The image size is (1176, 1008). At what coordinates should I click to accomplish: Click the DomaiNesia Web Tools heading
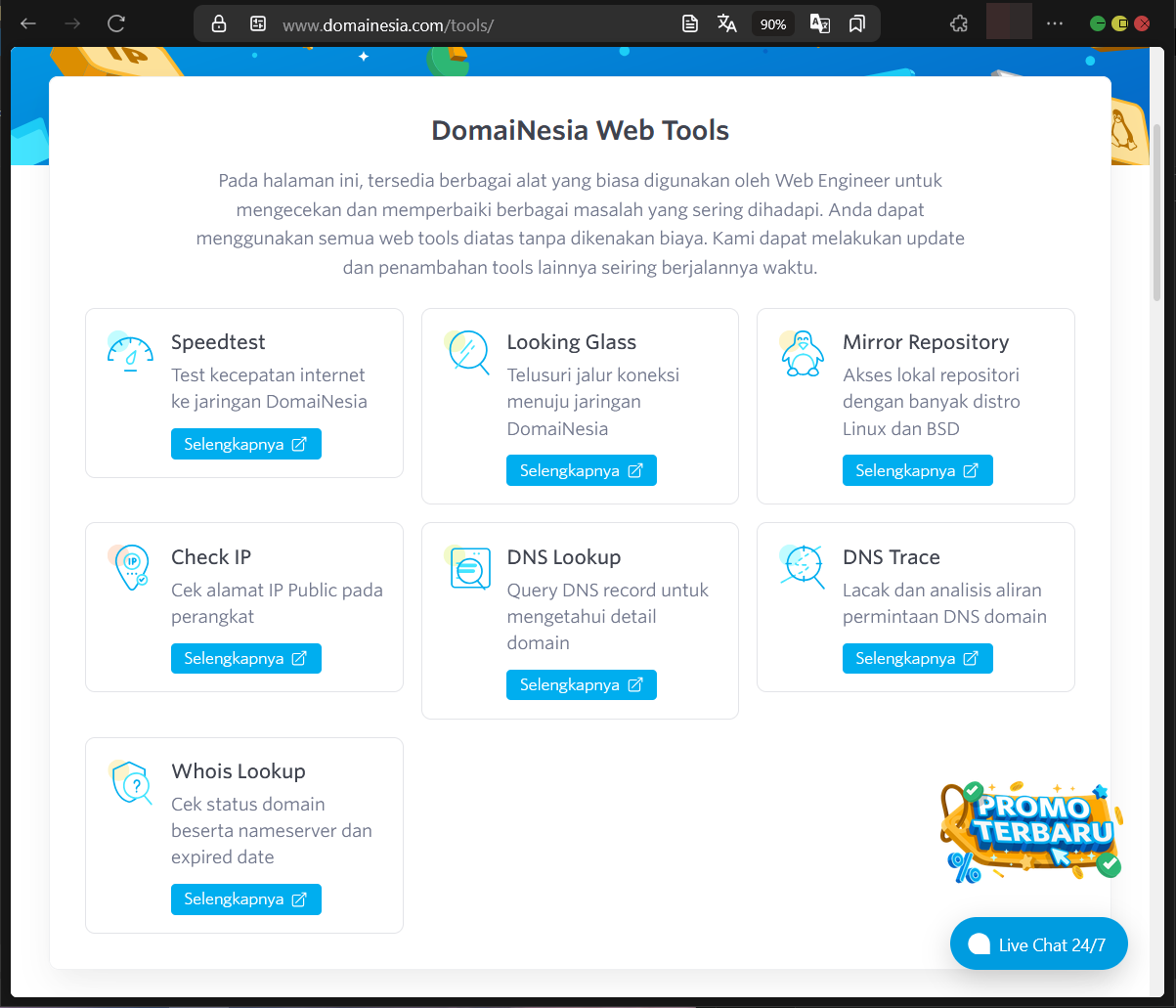(x=581, y=130)
